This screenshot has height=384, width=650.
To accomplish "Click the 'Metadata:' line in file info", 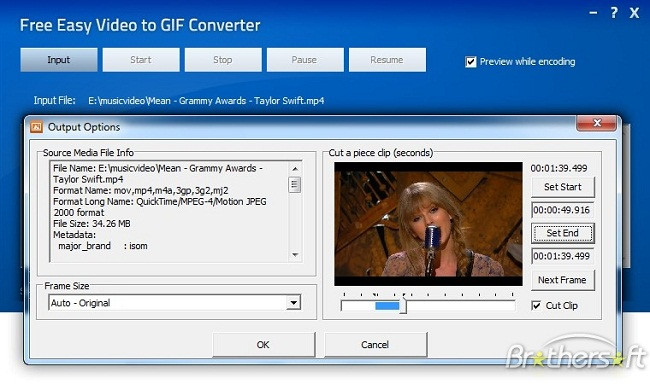I will (74, 235).
